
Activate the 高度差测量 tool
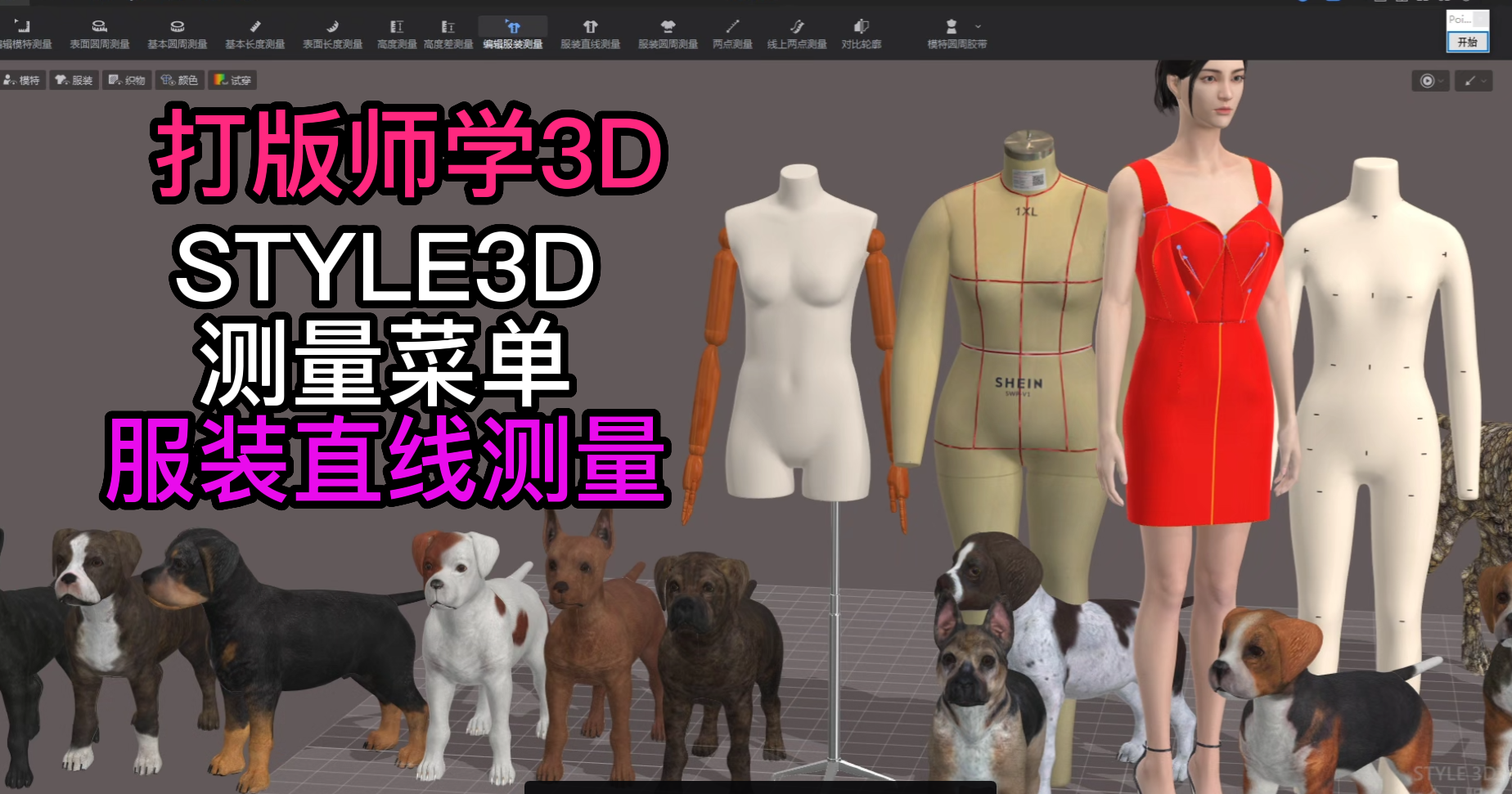[448, 35]
